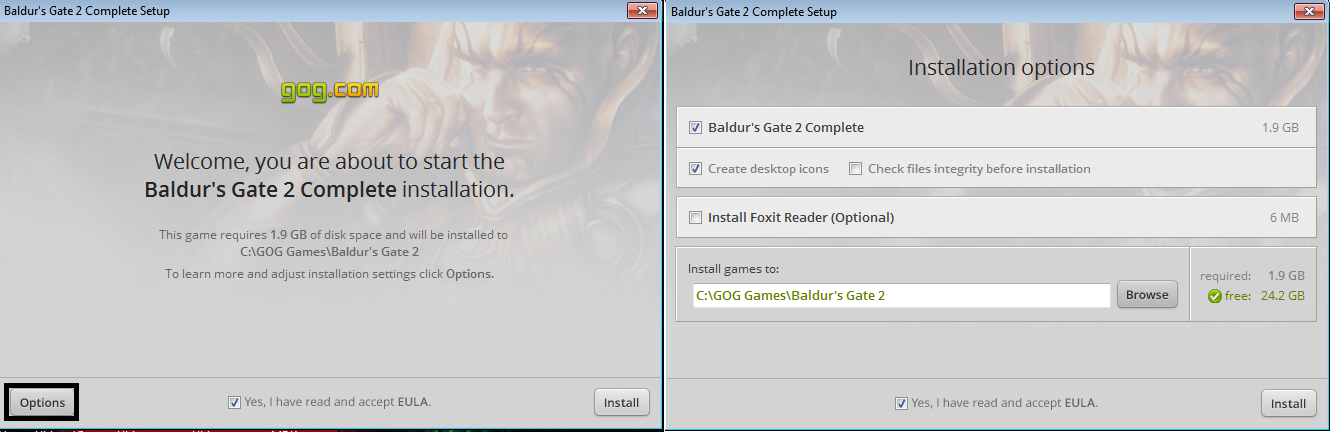
Task: Click the install path text field
Action: (901, 295)
